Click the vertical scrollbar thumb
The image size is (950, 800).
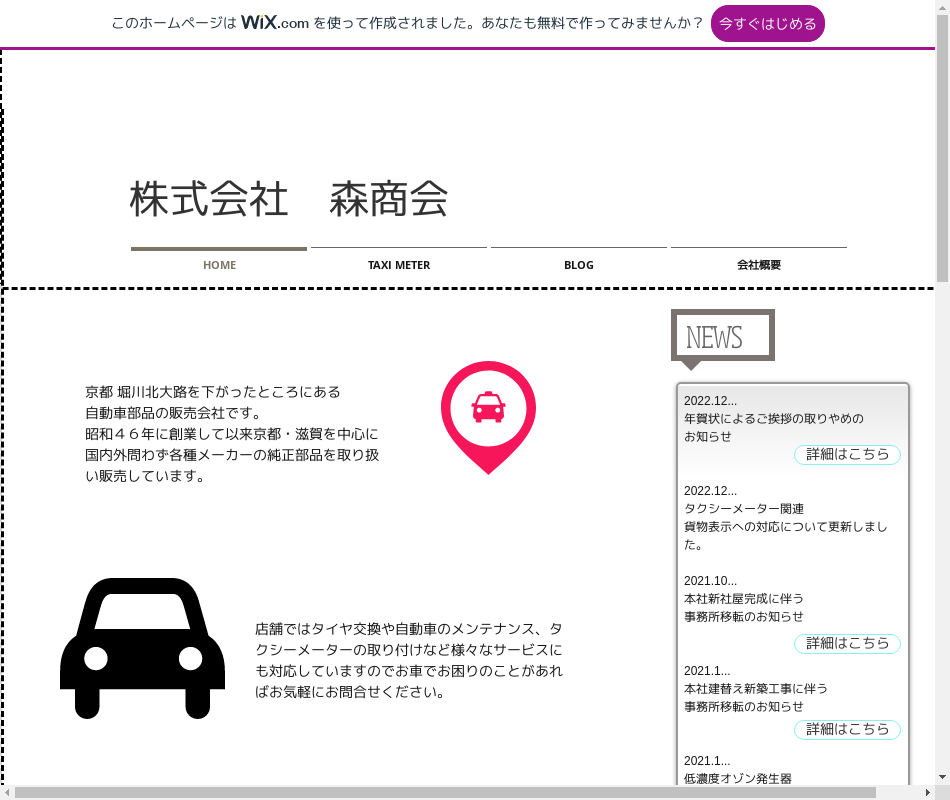coord(942,150)
